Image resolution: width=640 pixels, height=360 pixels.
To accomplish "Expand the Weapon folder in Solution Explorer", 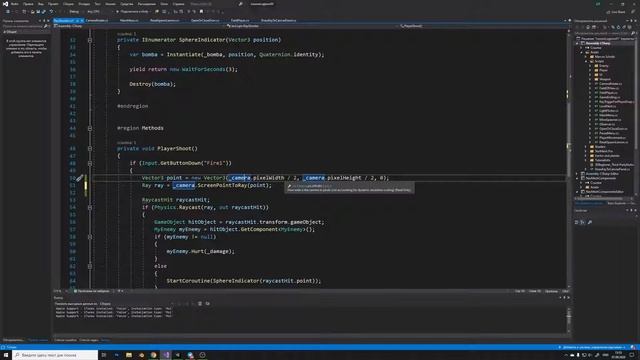I will [590, 79].
